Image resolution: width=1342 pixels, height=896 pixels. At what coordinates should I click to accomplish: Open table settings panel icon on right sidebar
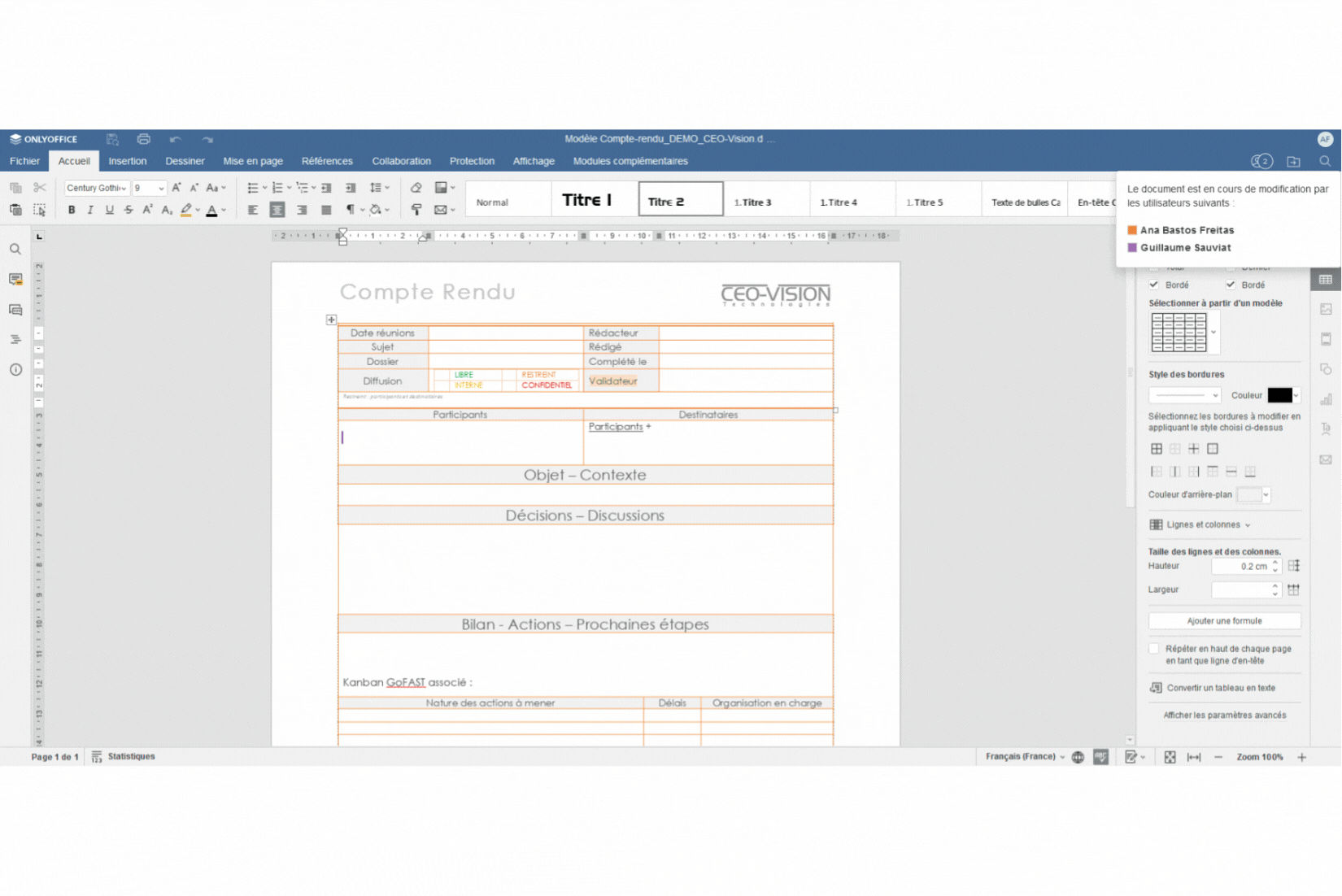tap(1327, 278)
